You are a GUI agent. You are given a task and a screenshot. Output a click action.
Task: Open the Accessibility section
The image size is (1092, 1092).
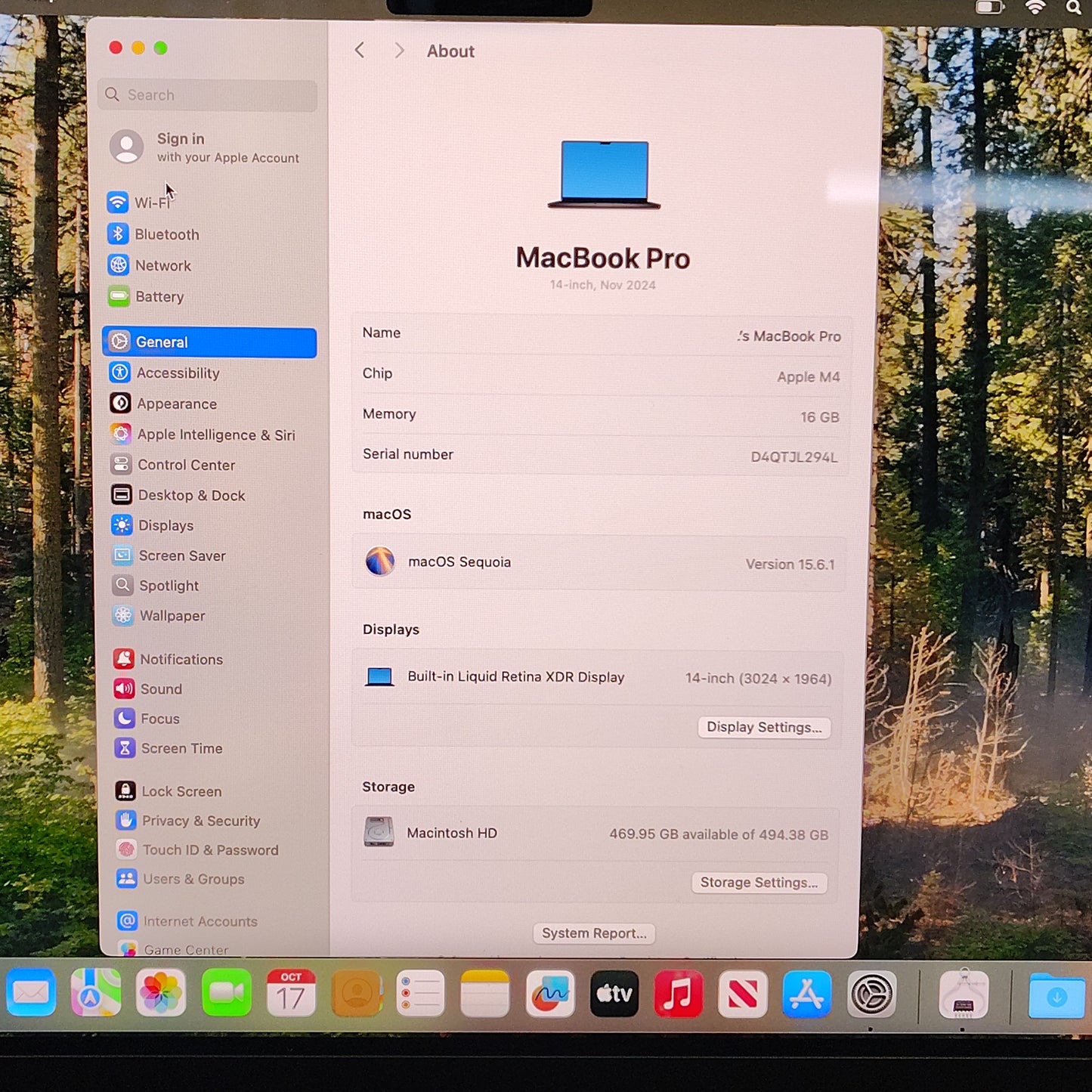pyautogui.click(x=178, y=373)
